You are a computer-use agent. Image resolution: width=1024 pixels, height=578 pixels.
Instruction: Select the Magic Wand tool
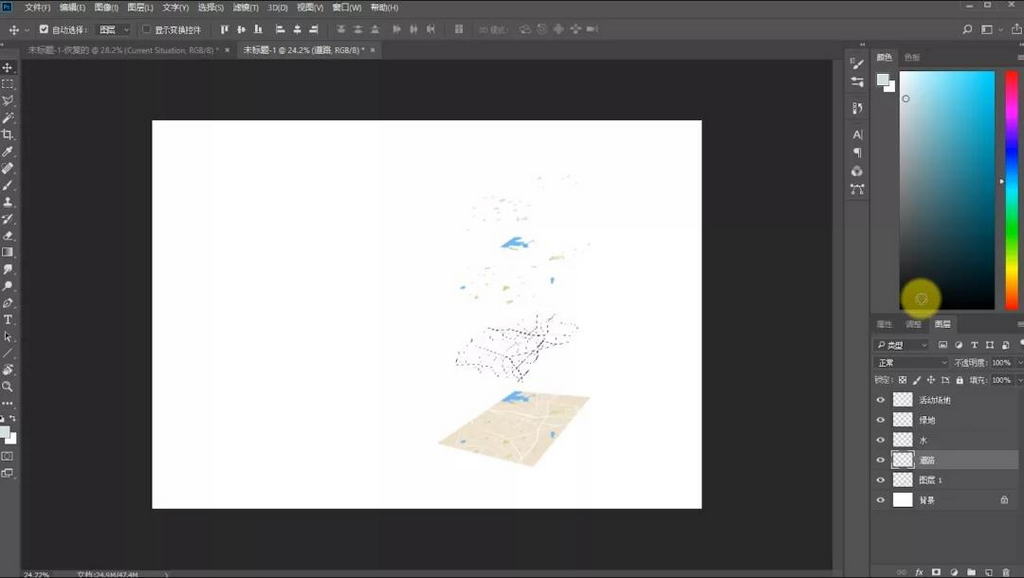(x=8, y=118)
